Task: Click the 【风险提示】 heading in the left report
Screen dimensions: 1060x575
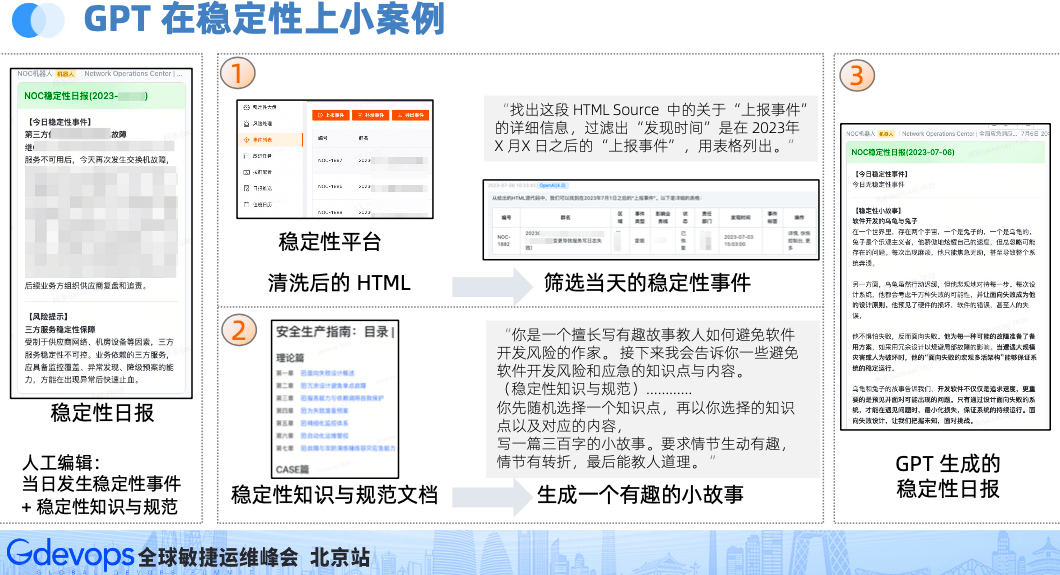Action: 48,316
